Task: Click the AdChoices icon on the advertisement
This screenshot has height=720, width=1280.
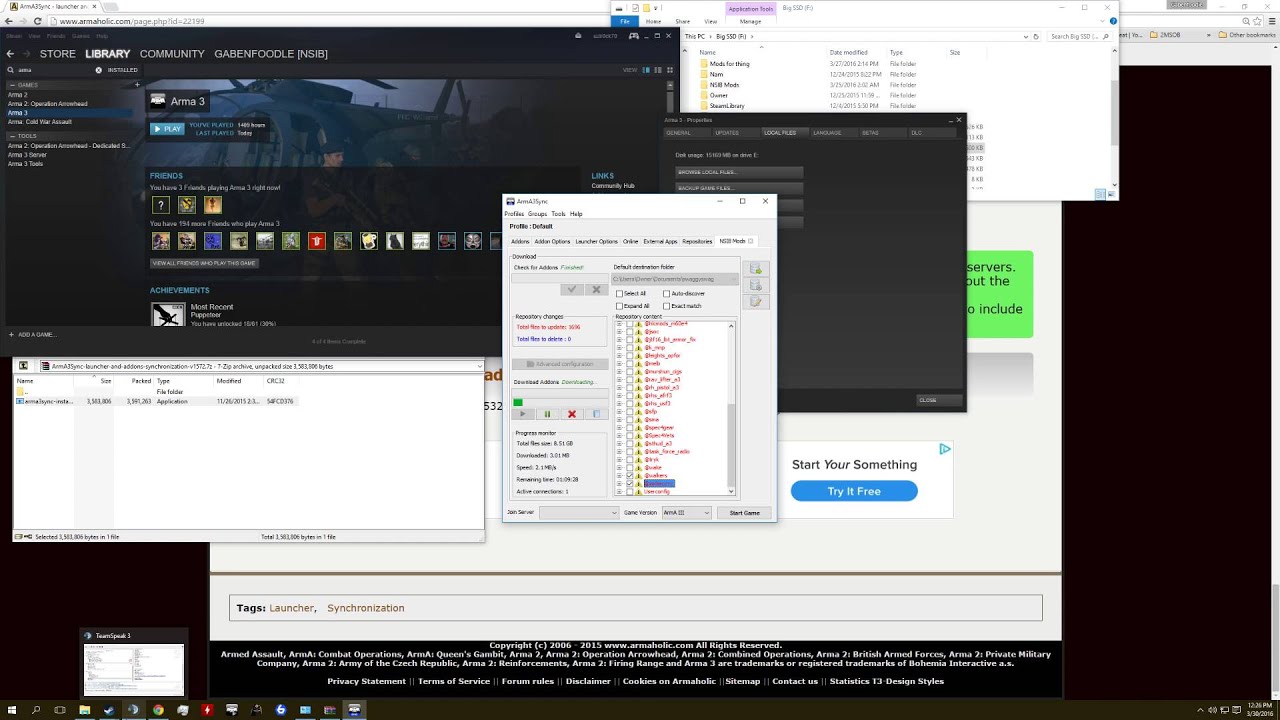Action: [945, 450]
